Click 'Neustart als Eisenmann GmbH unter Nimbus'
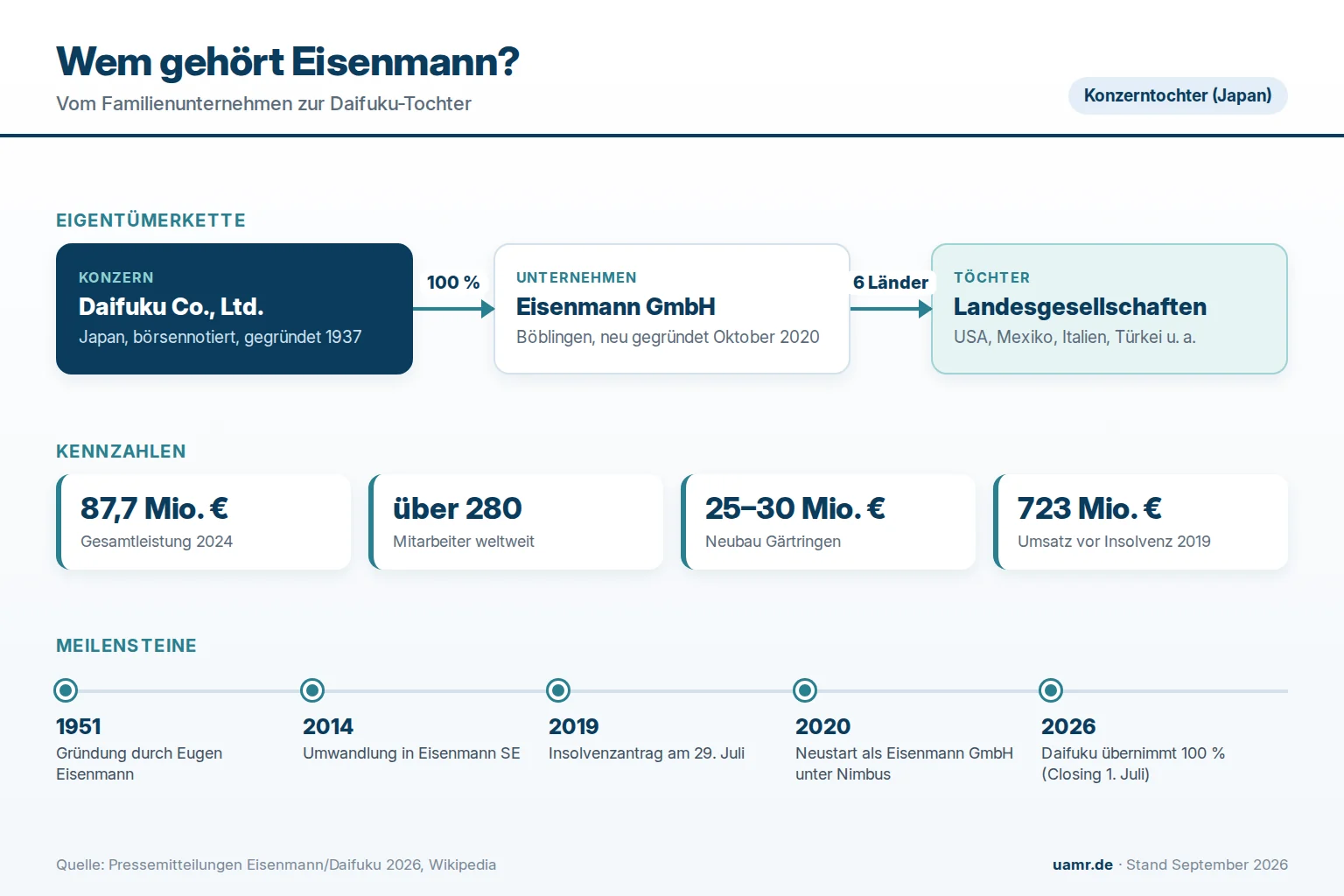The image size is (1344, 896). click(904, 764)
